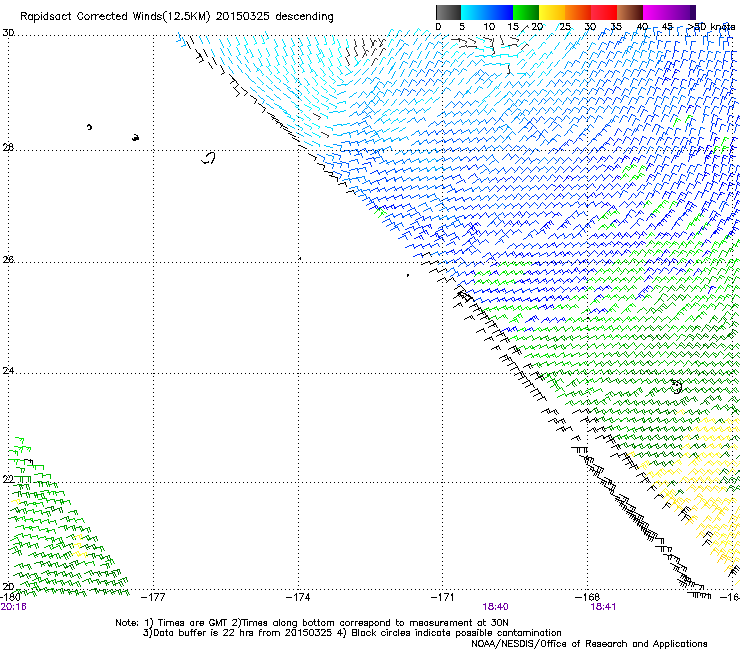Click the latitude label '24'
The image size is (740, 650).
coord(8,371)
